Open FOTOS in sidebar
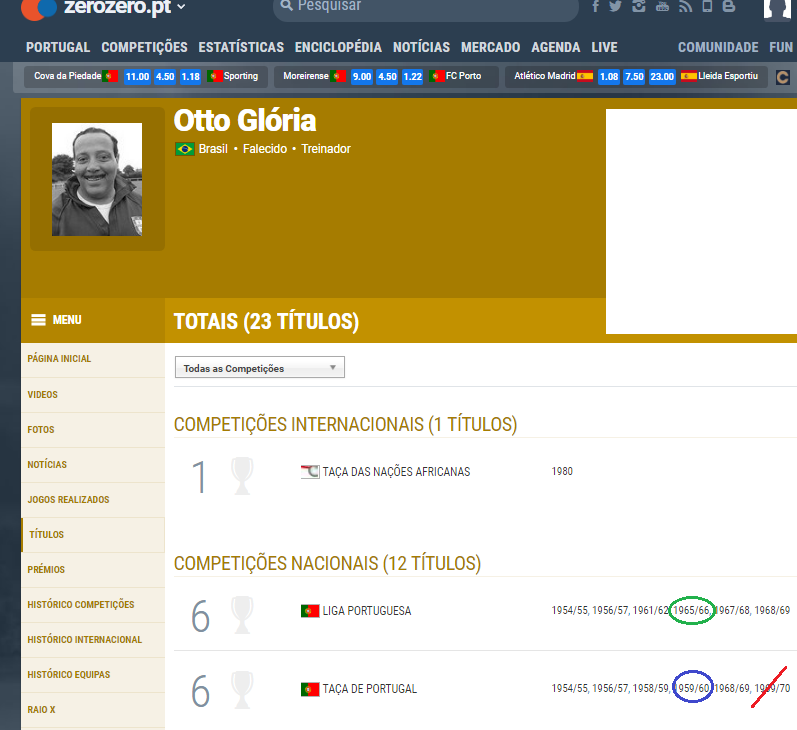Viewport: 797px width, 730px height. point(93,430)
